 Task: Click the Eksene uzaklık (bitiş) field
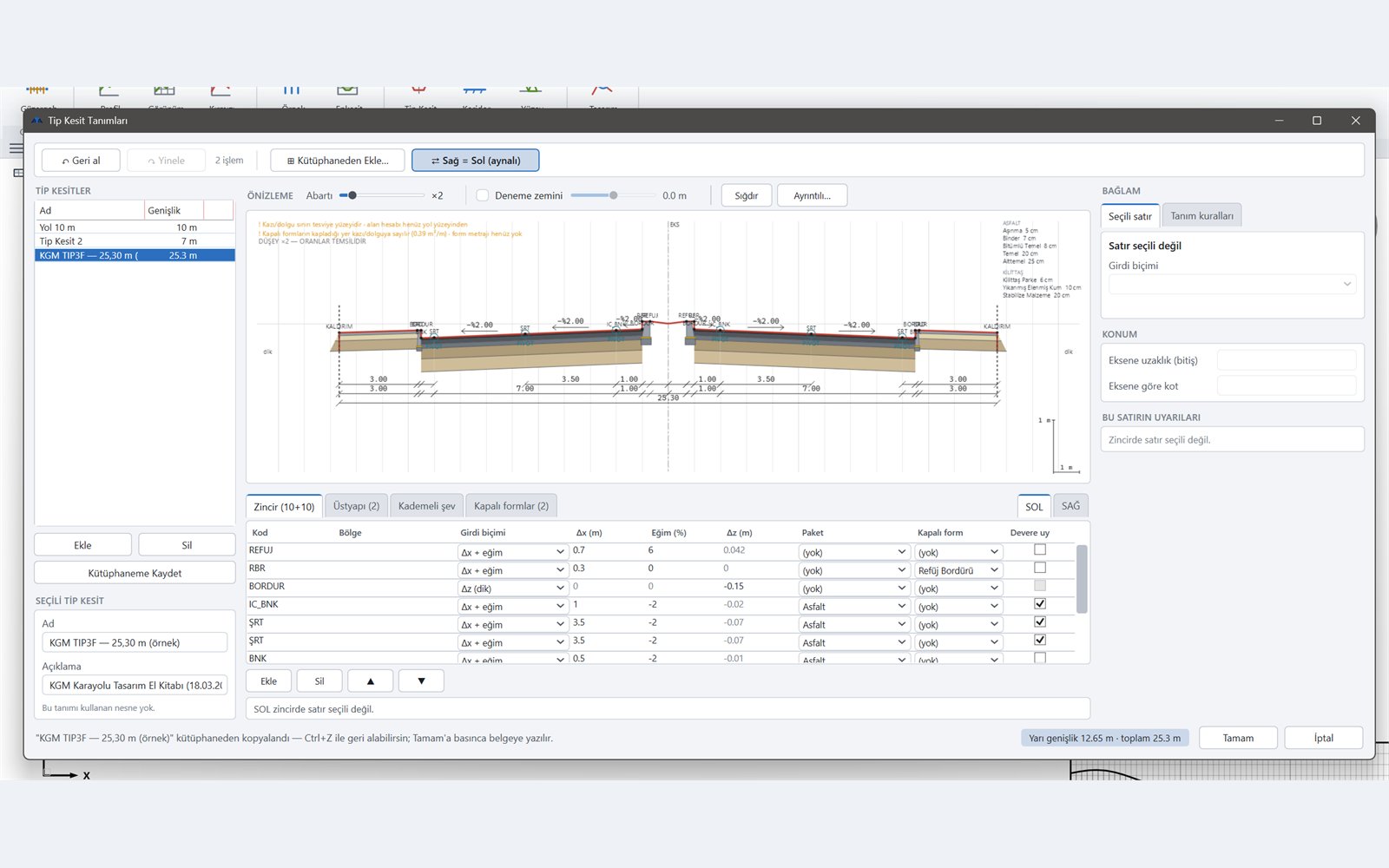point(1287,360)
